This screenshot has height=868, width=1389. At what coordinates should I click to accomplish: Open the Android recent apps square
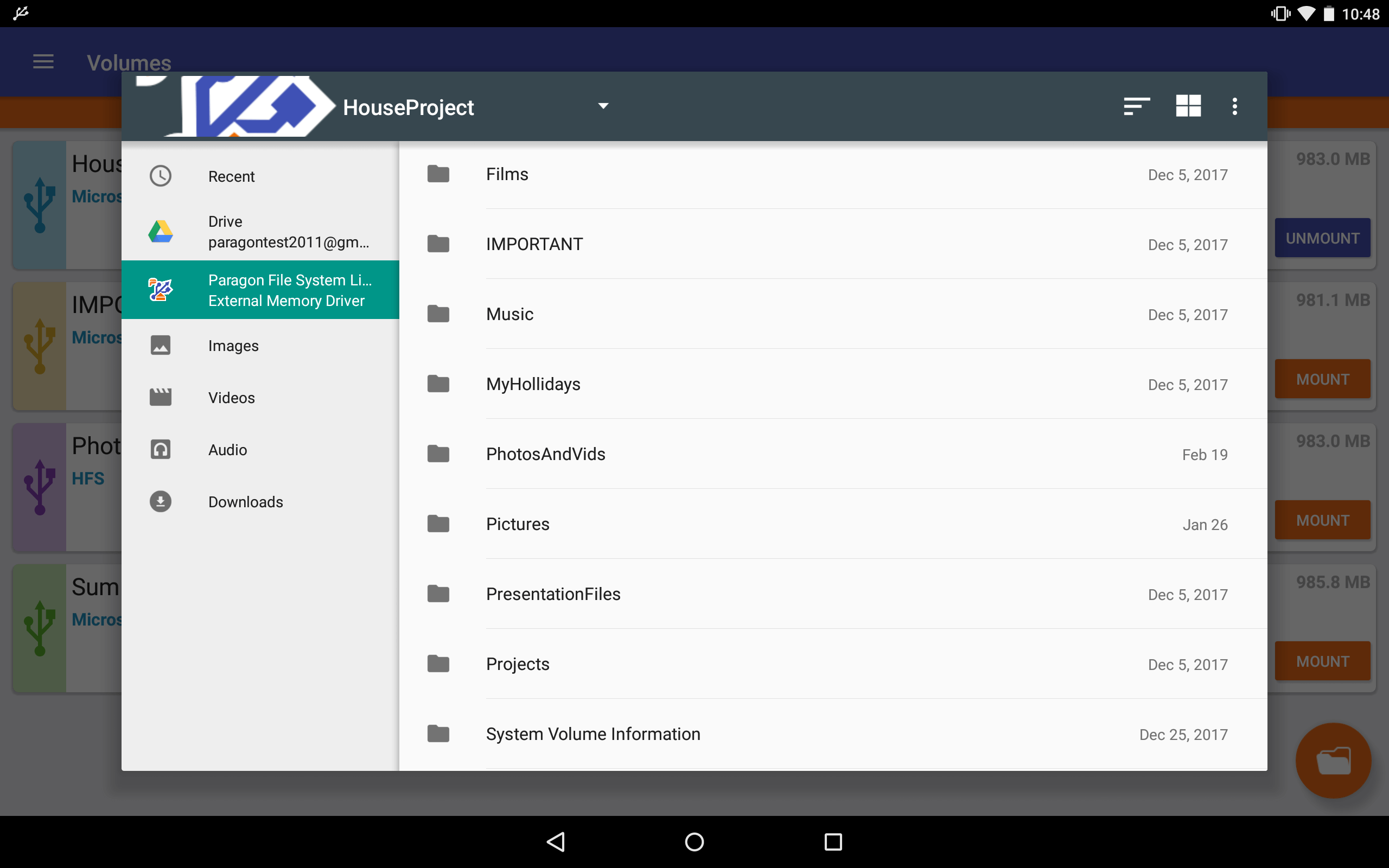[x=833, y=841]
